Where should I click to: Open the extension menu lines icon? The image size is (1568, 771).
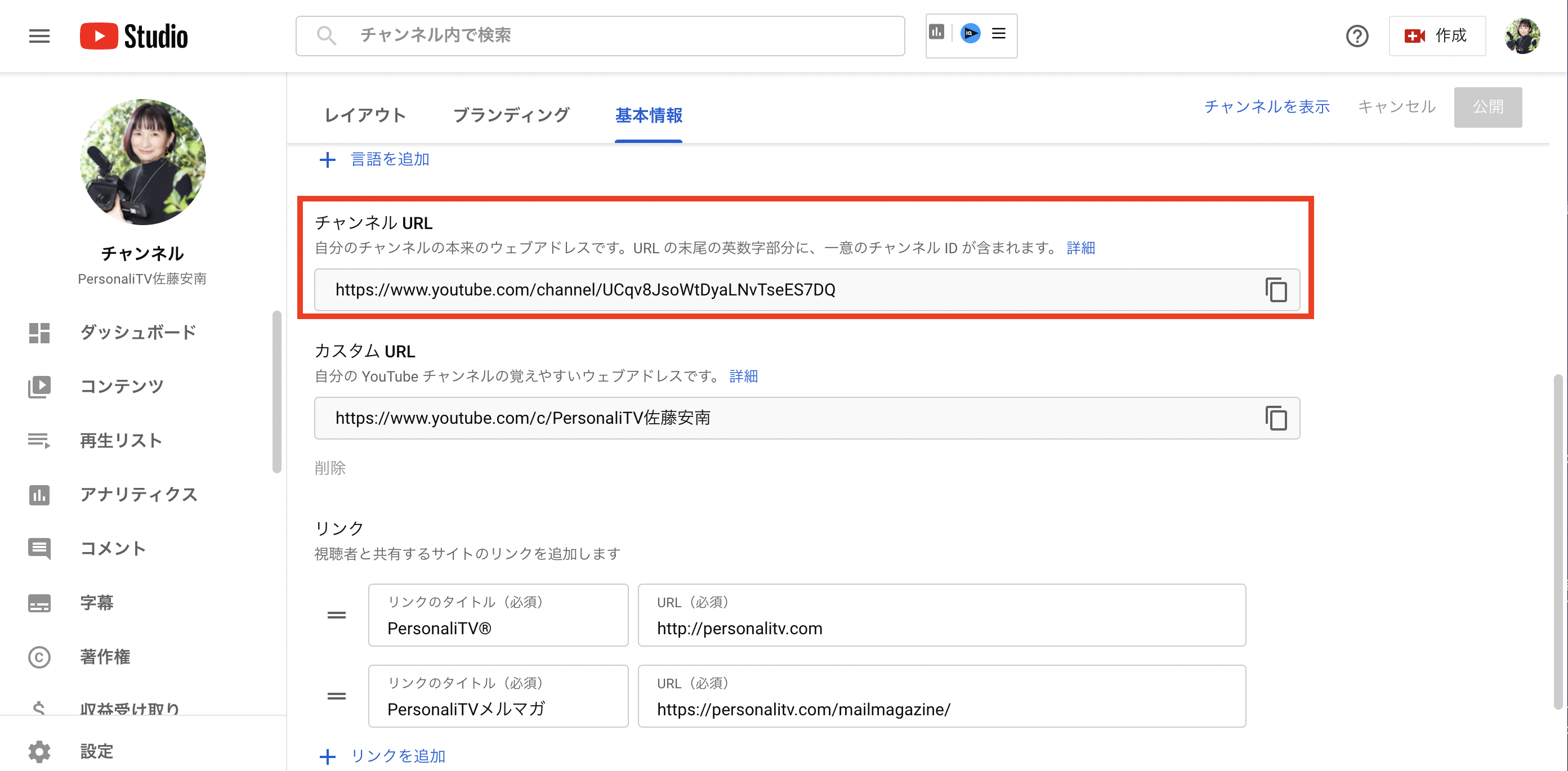tap(999, 33)
